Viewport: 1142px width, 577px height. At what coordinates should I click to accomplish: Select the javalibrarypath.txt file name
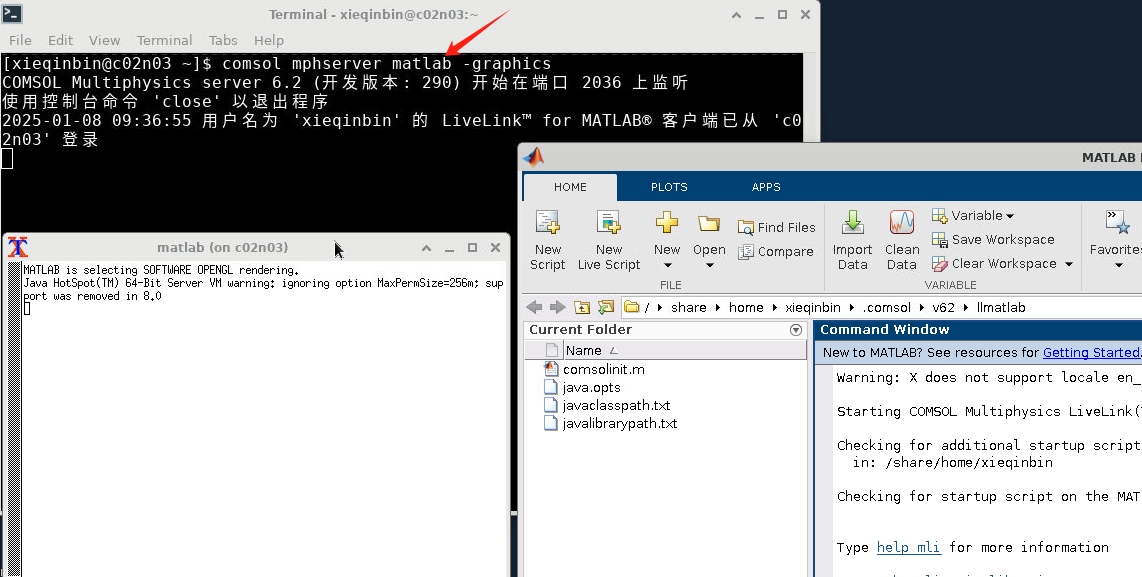pyautogui.click(x=620, y=423)
